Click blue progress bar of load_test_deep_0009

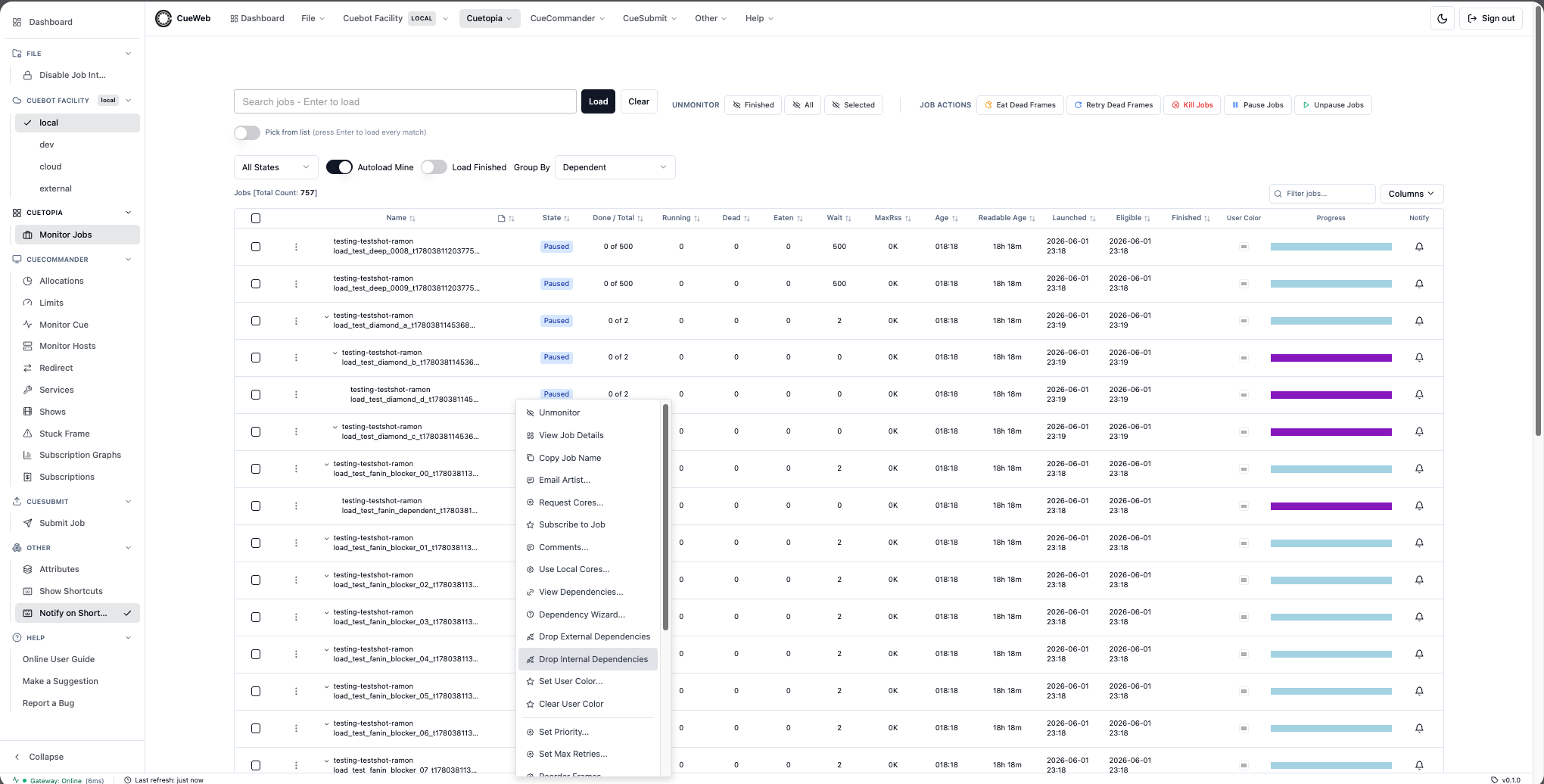pos(1331,284)
